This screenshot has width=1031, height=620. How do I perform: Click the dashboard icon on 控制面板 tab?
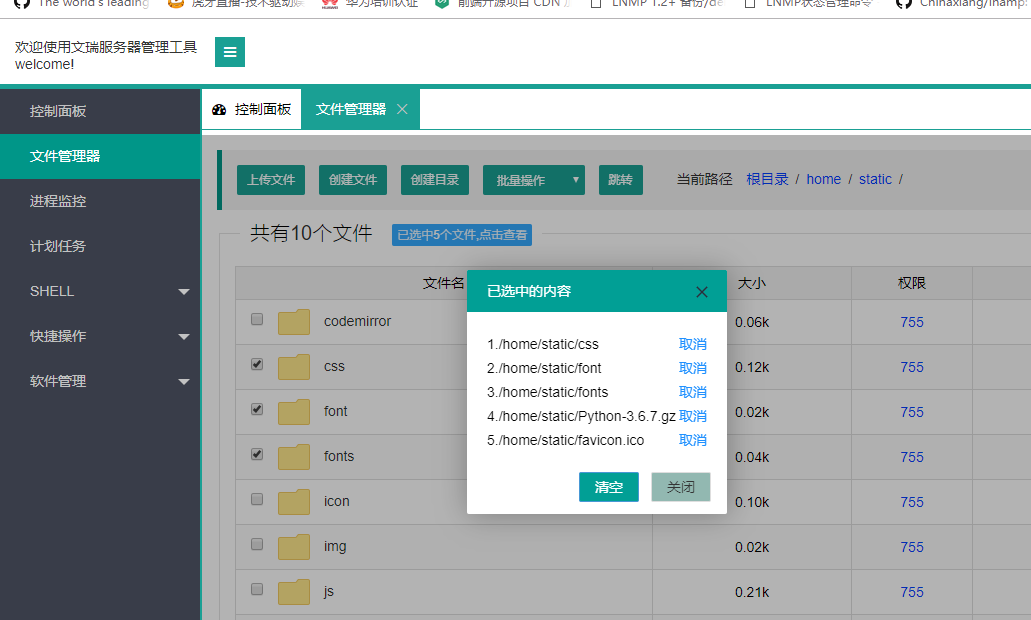219,109
